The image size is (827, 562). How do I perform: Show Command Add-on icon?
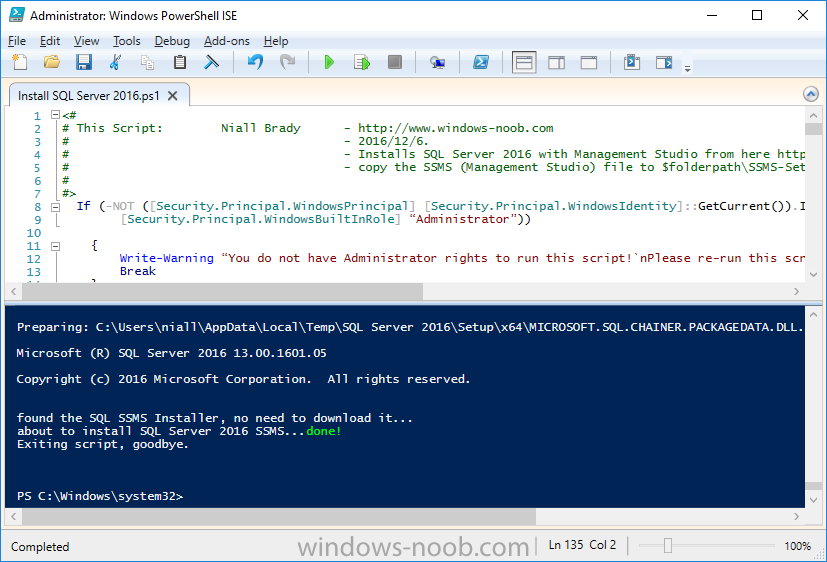[664, 62]
